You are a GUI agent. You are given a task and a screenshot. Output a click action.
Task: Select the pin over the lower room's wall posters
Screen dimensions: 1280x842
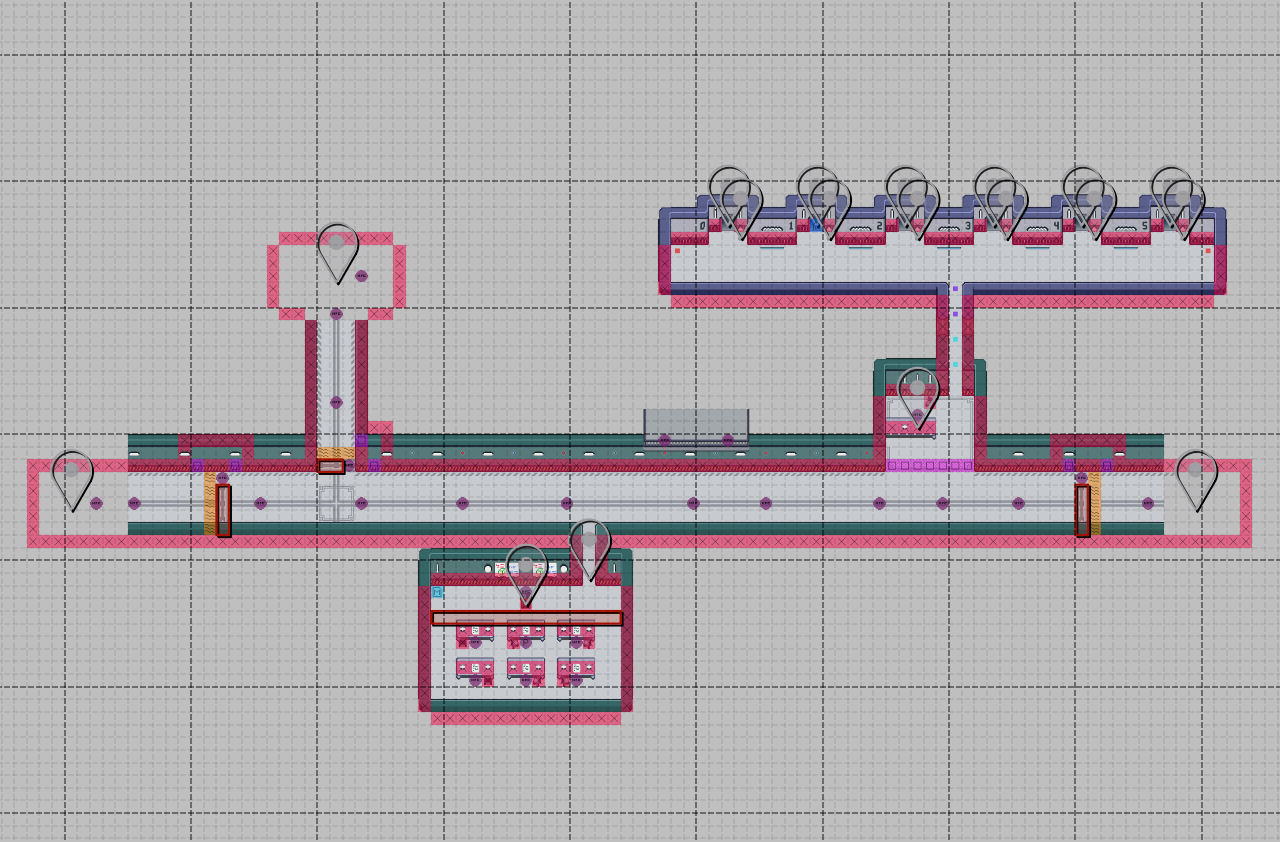click(x=526, y=575)
